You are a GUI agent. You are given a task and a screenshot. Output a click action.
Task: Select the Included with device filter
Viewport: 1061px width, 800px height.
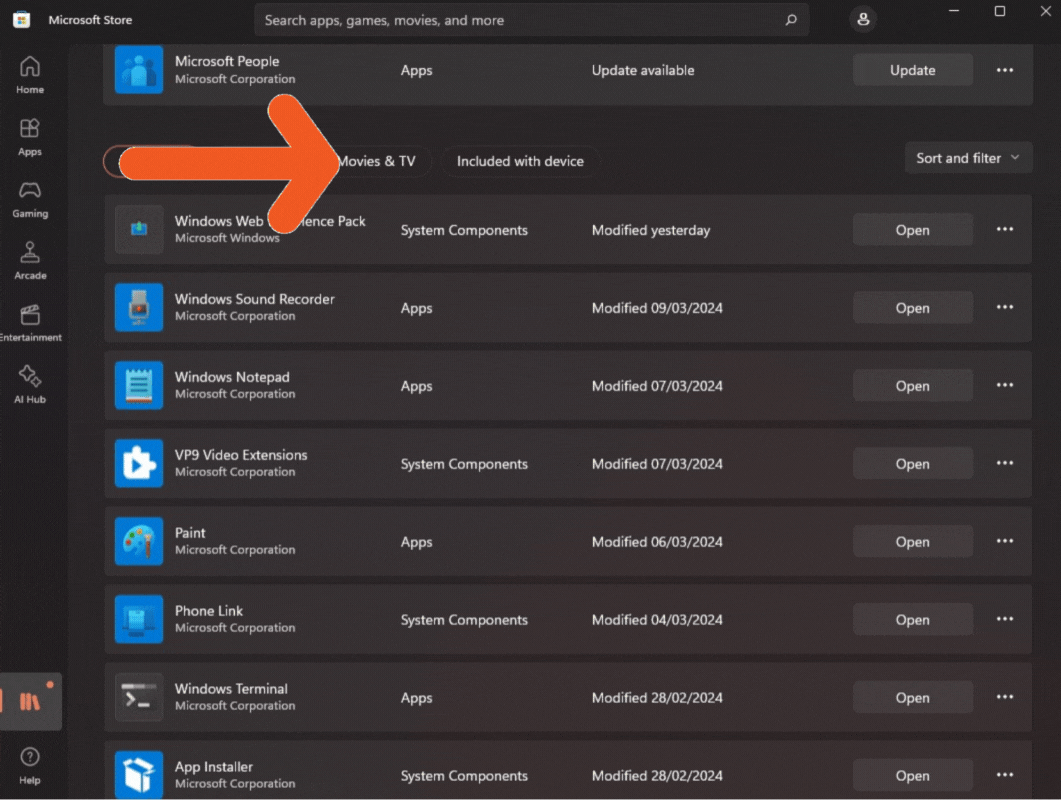[x=520, y=161]
